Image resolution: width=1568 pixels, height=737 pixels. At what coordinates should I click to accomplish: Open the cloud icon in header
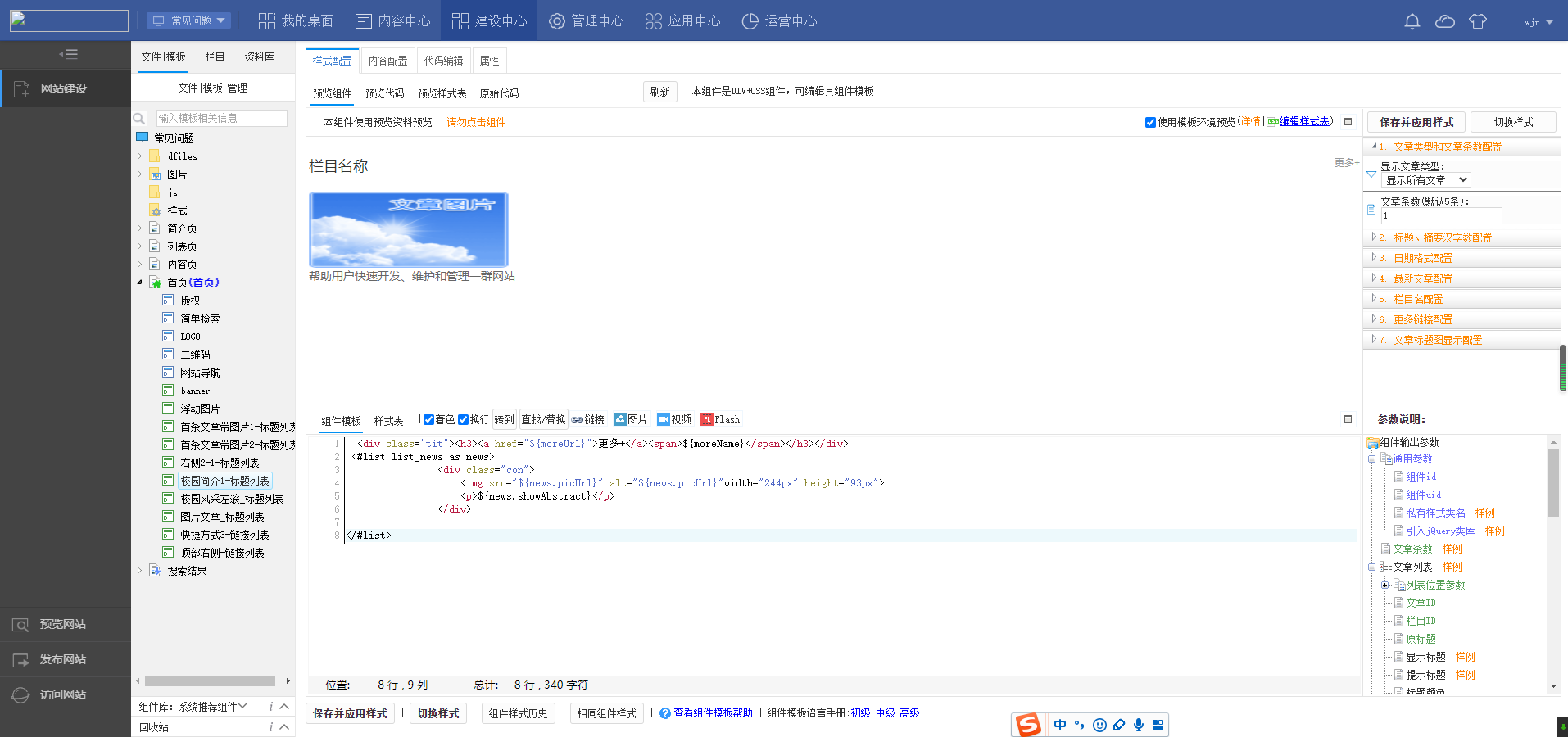pos(1445,21)
